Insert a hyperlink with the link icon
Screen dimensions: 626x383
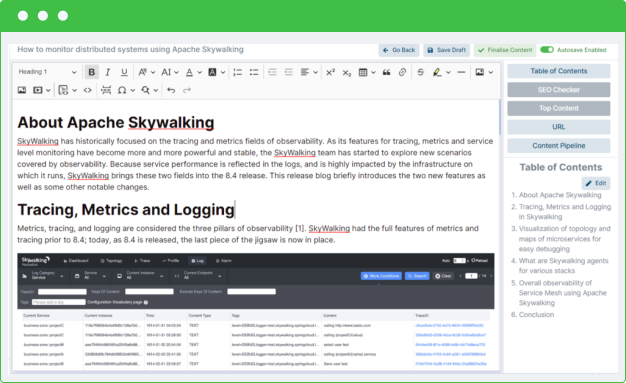pos(402,72)
